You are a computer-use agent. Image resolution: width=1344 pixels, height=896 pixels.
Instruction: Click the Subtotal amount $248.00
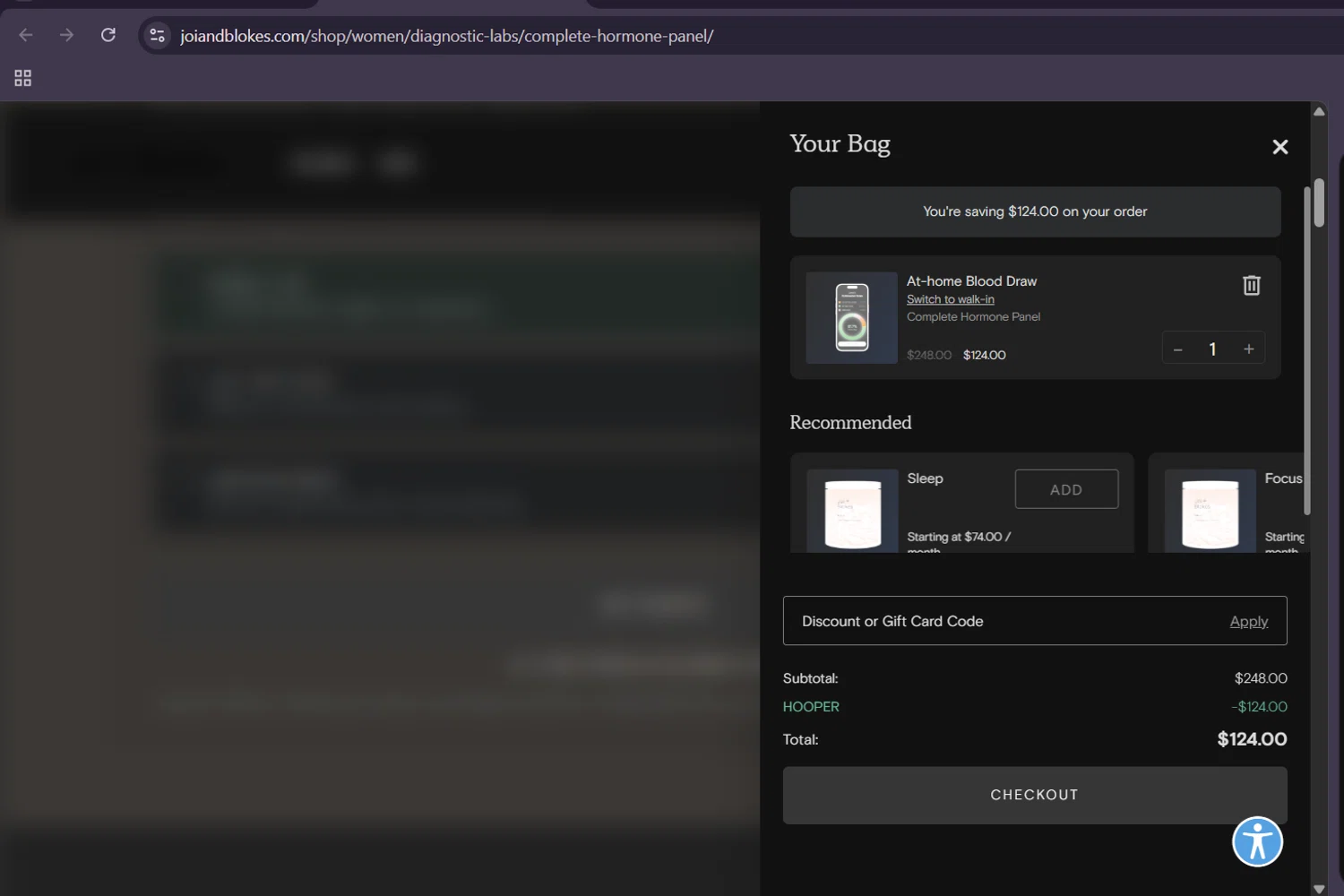coord(1261,678)
